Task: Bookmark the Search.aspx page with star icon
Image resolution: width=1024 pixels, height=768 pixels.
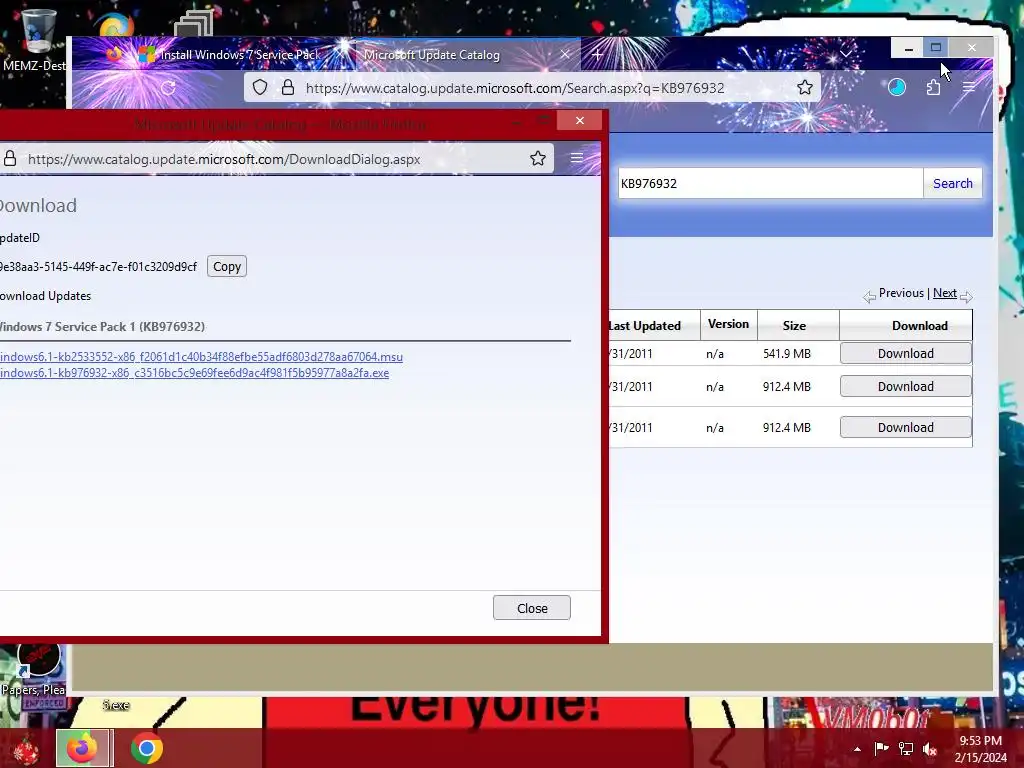Action: [805, 88]
